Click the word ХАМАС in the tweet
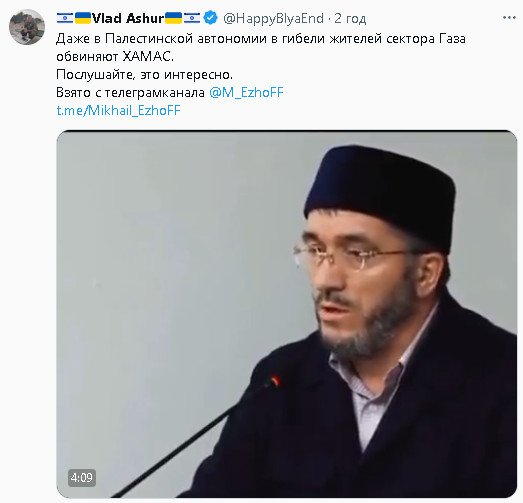523x503 pixels. tap(148, 57)
